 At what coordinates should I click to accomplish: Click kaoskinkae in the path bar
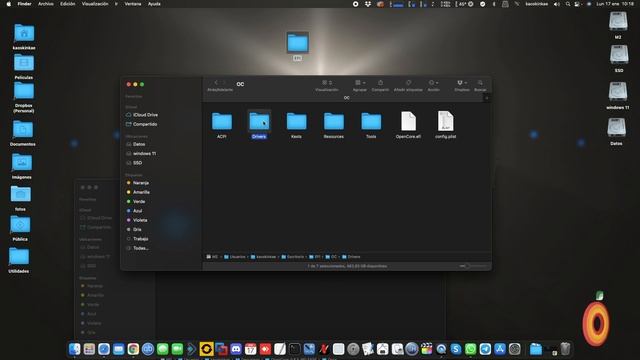[x=263, y=257]
